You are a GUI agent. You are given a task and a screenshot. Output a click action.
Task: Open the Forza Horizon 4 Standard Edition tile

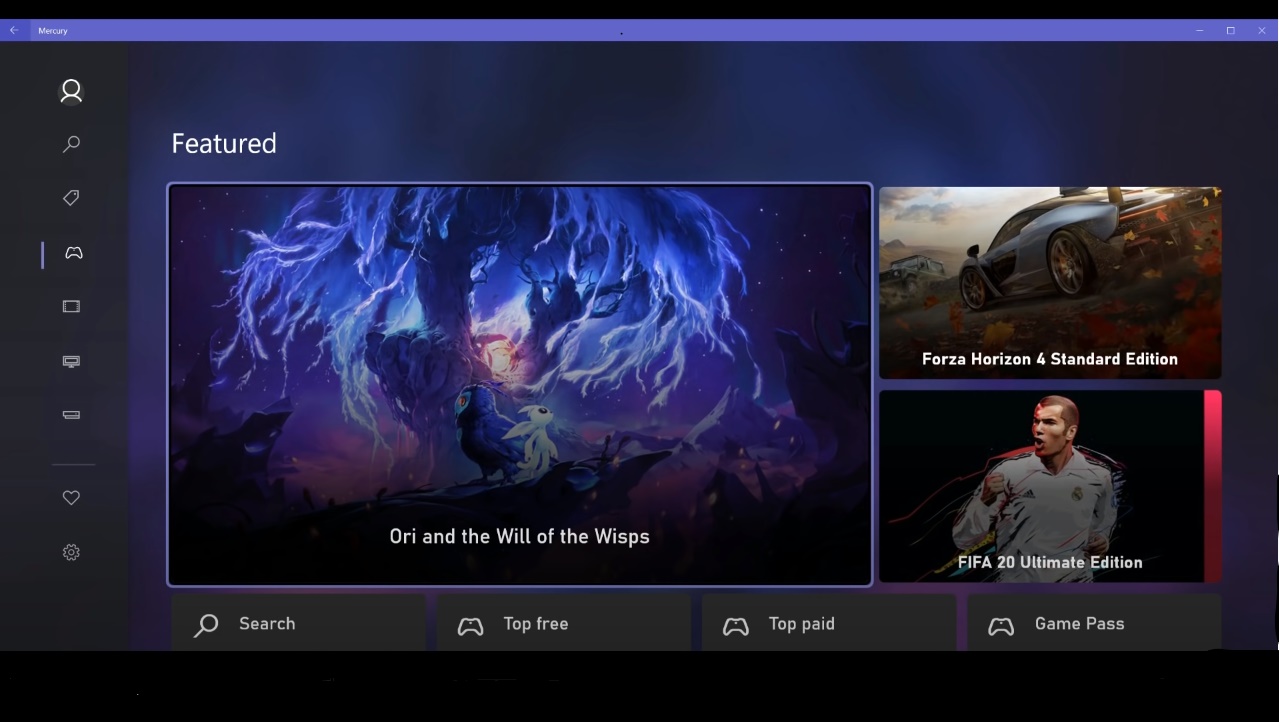point(1050,283)
